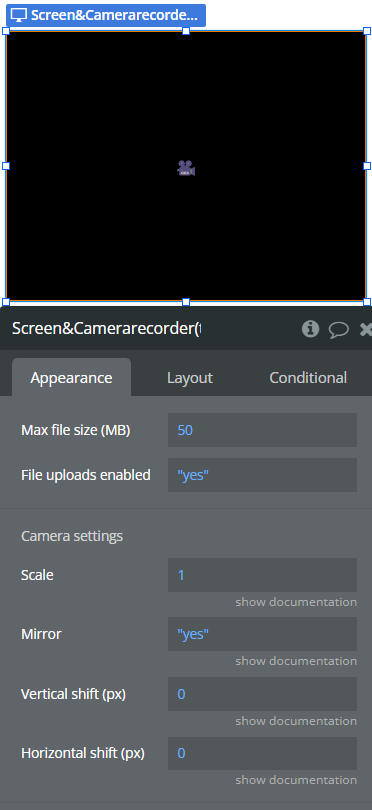Click the Horizontal shift input field
Image resolution: width=372 pixels, height=810 pixels.
[x=262, y=753]
